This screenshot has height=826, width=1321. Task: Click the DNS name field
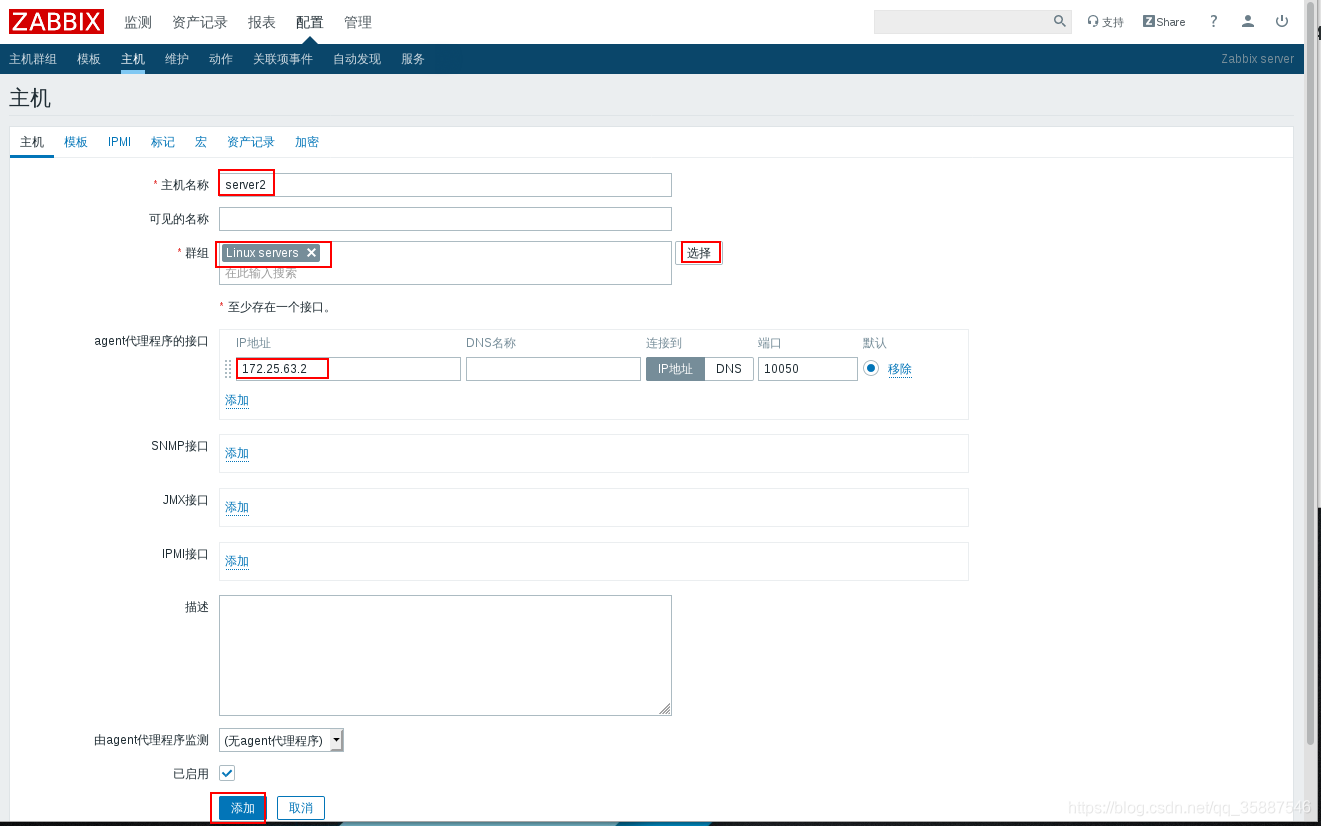[x=553, y=369]
